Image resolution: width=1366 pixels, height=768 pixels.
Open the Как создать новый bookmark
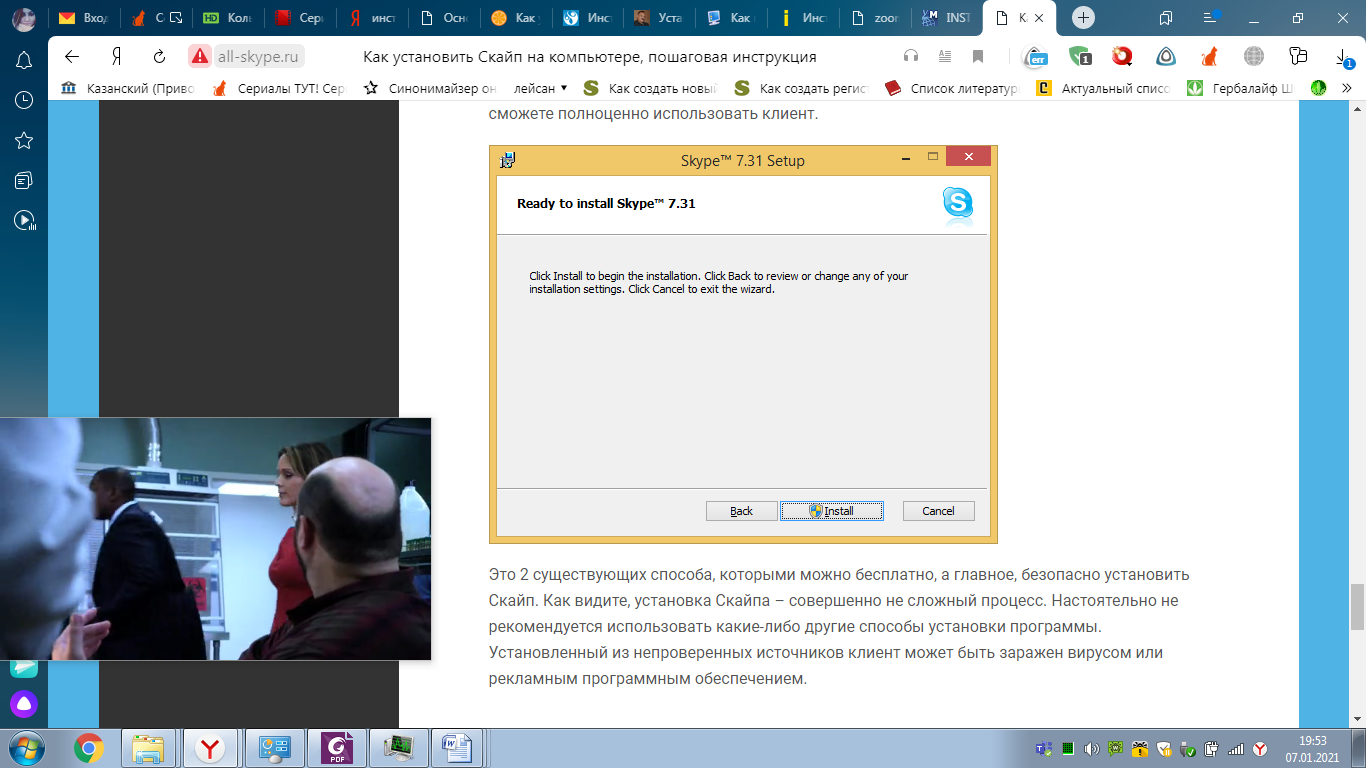[651, 88]
